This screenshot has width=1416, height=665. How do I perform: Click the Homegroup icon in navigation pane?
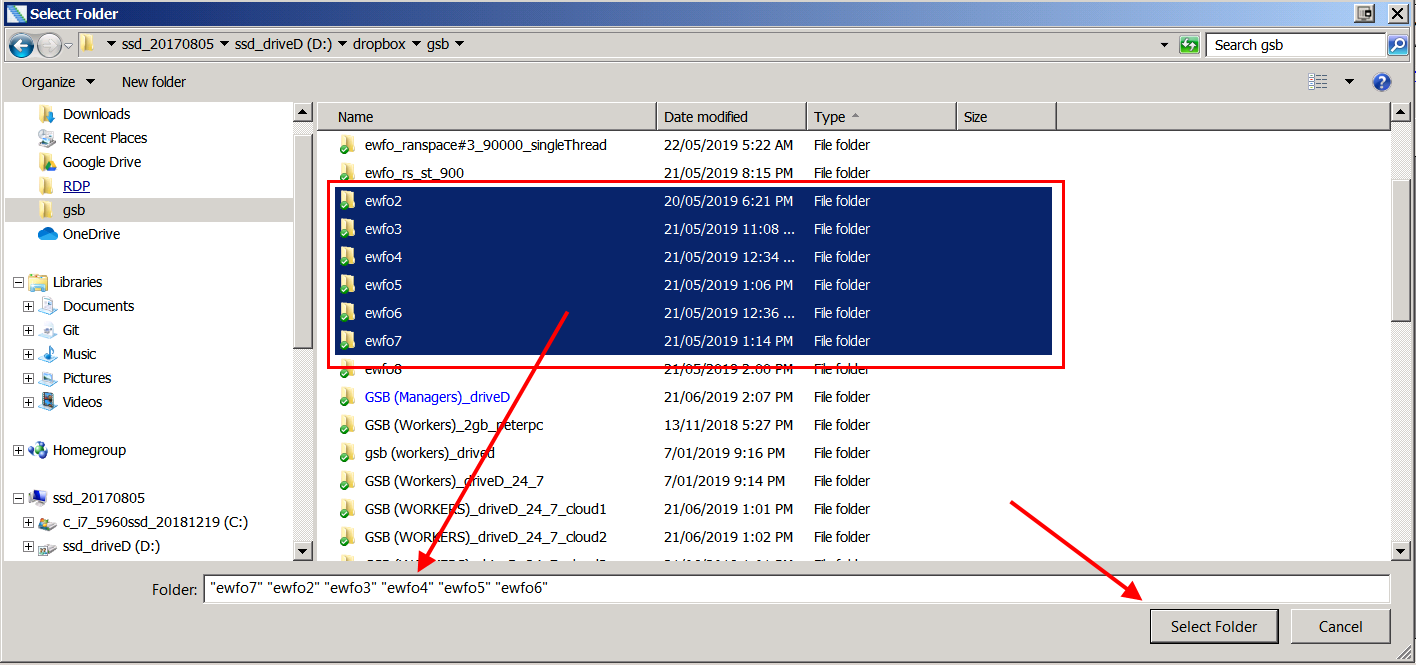point(39,450)
